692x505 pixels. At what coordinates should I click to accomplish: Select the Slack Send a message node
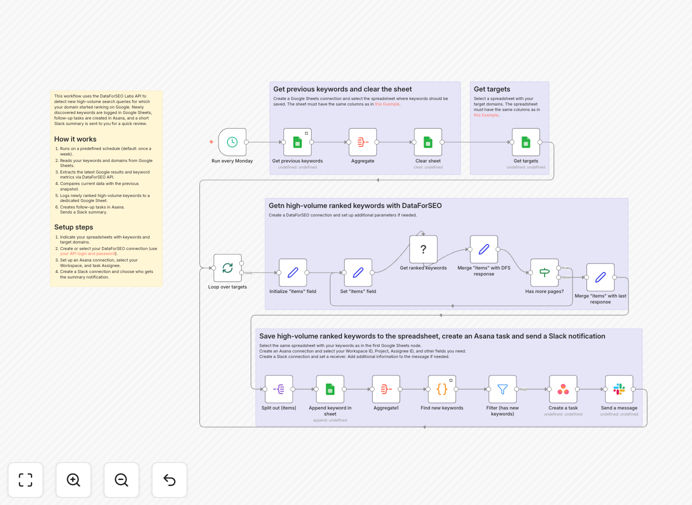(x=619, y=389)
